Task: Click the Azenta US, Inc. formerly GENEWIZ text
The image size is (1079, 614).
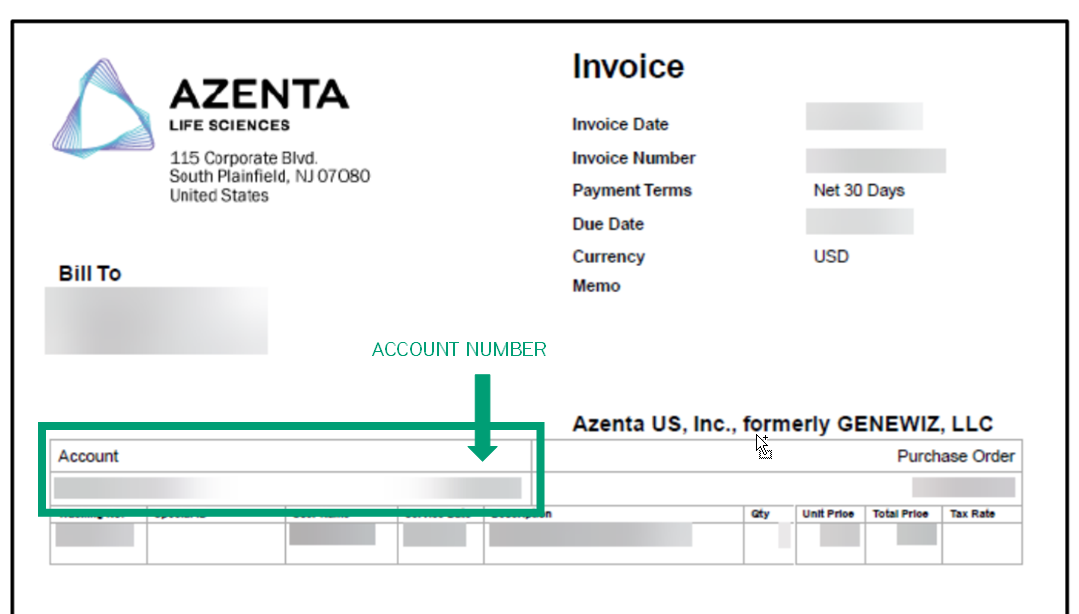Action: click(782, 424)
